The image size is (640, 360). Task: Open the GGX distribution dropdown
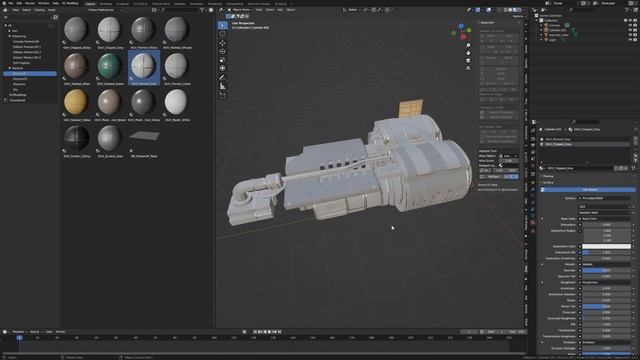click(604, 207)
